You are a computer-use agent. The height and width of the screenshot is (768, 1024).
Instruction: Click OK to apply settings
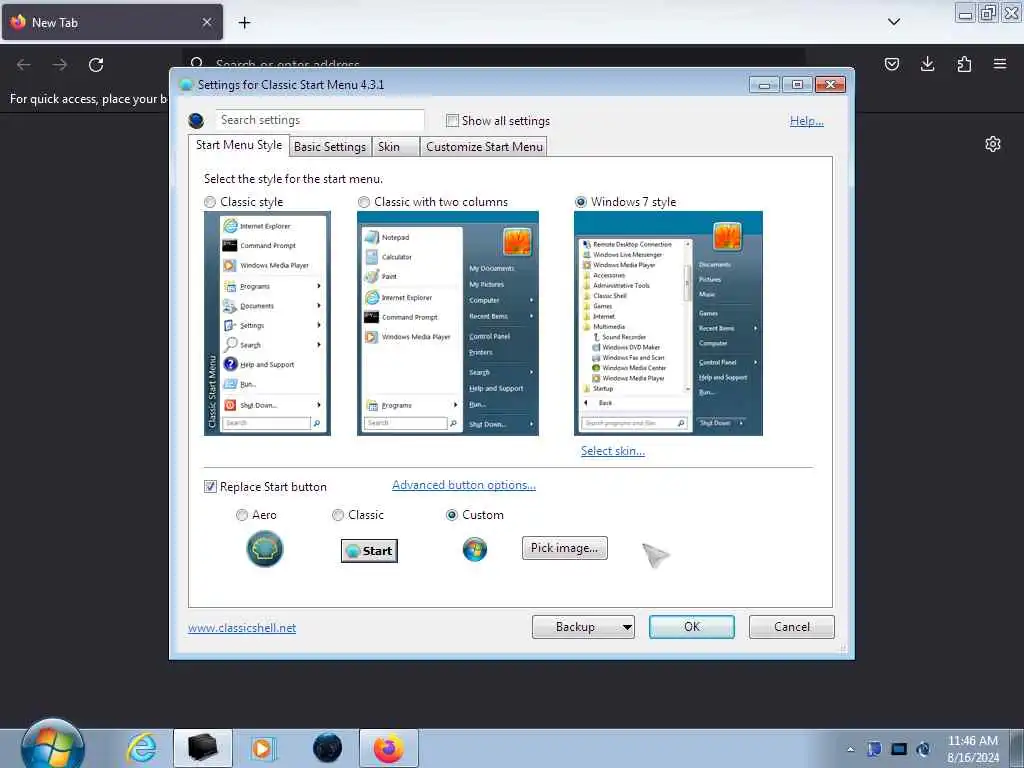[x=692, y=627]
